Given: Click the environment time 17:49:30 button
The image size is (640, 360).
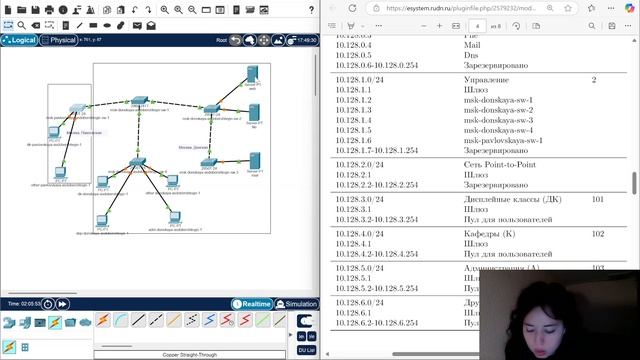Looking at the screenshot, I should coord(302,40).
